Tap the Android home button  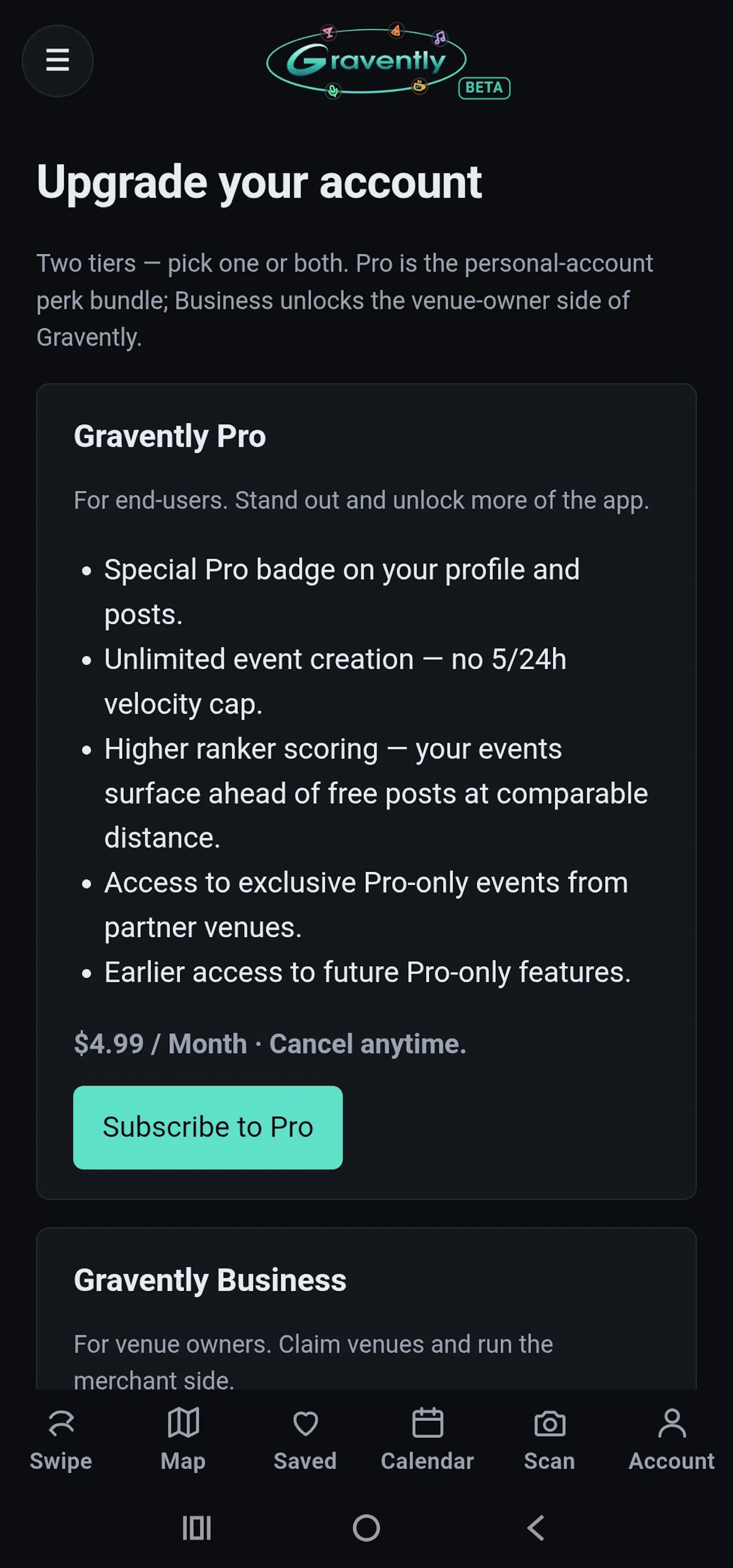(x=366, y=1528)
